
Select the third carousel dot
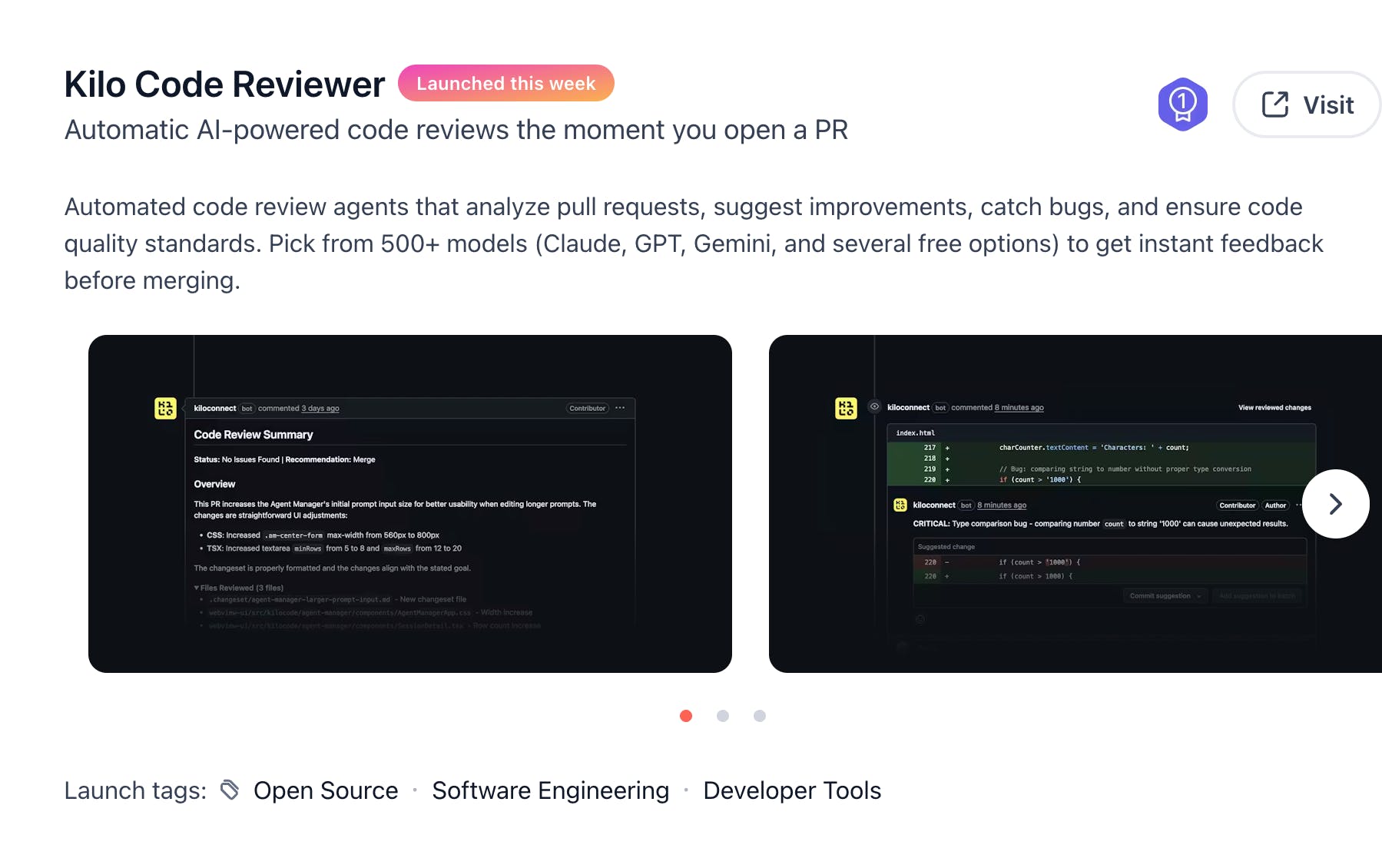point(760,716)
